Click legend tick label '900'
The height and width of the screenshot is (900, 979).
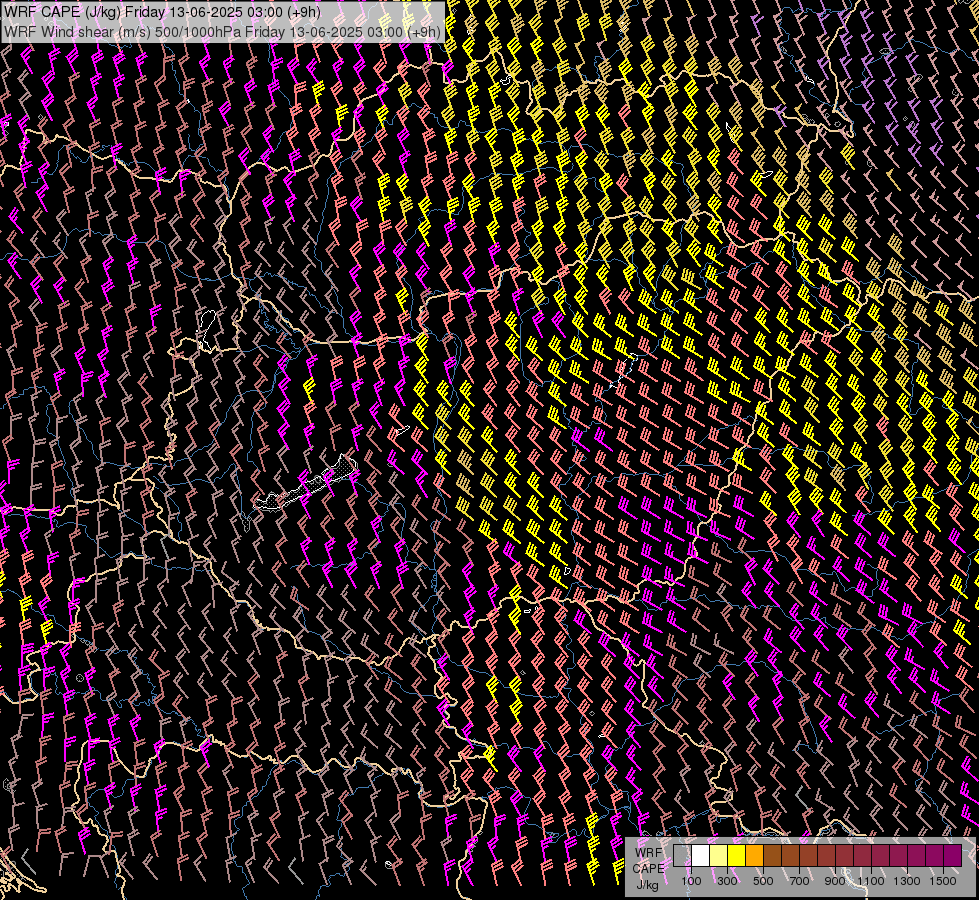point(835,881)
